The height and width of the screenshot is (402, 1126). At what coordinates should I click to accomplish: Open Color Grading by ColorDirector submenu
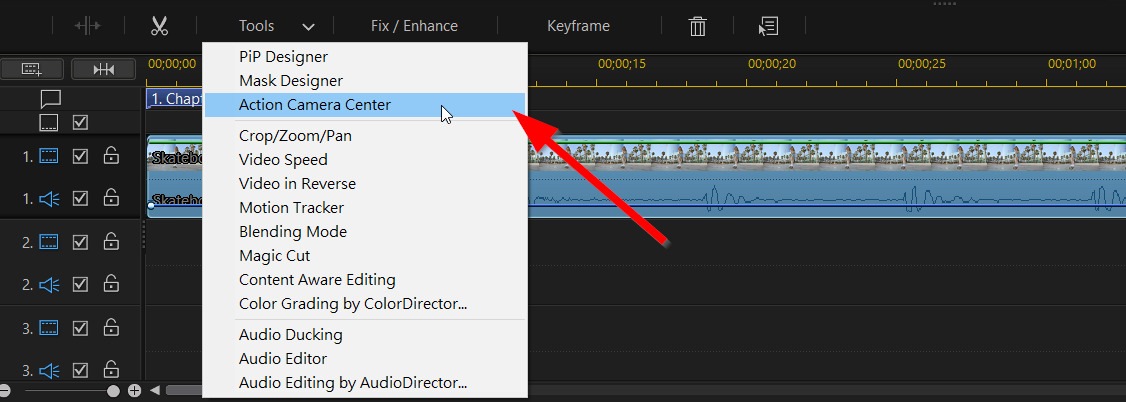coord(353,304)
